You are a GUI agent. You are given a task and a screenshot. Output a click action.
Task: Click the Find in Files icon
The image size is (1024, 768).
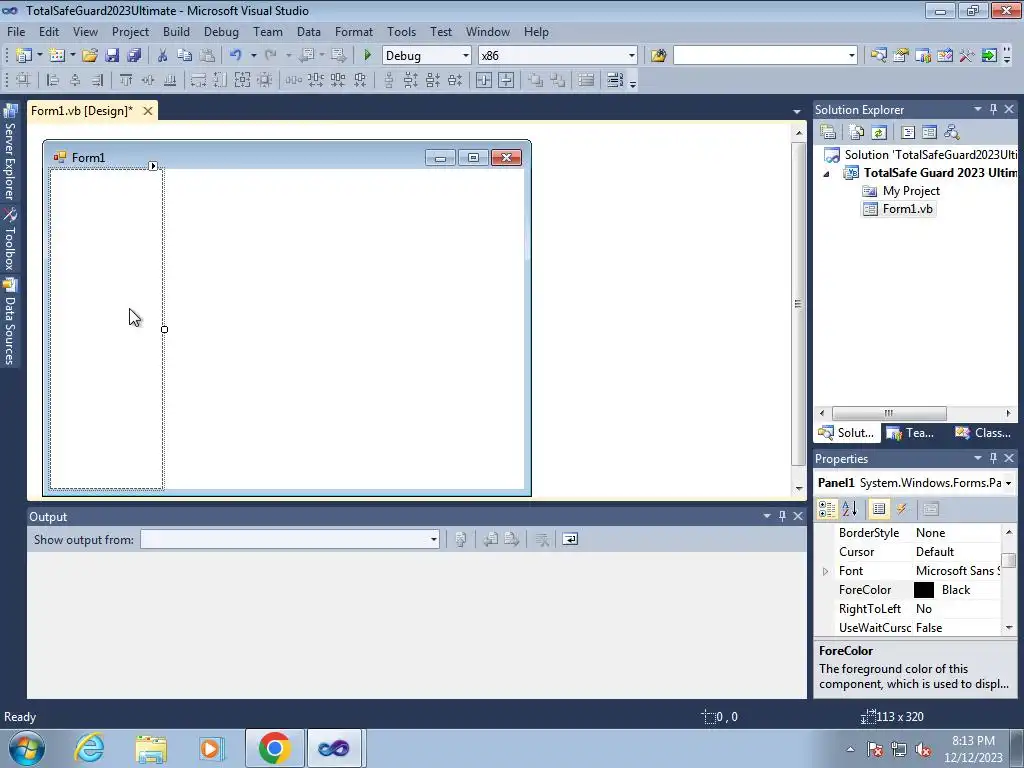658,56
